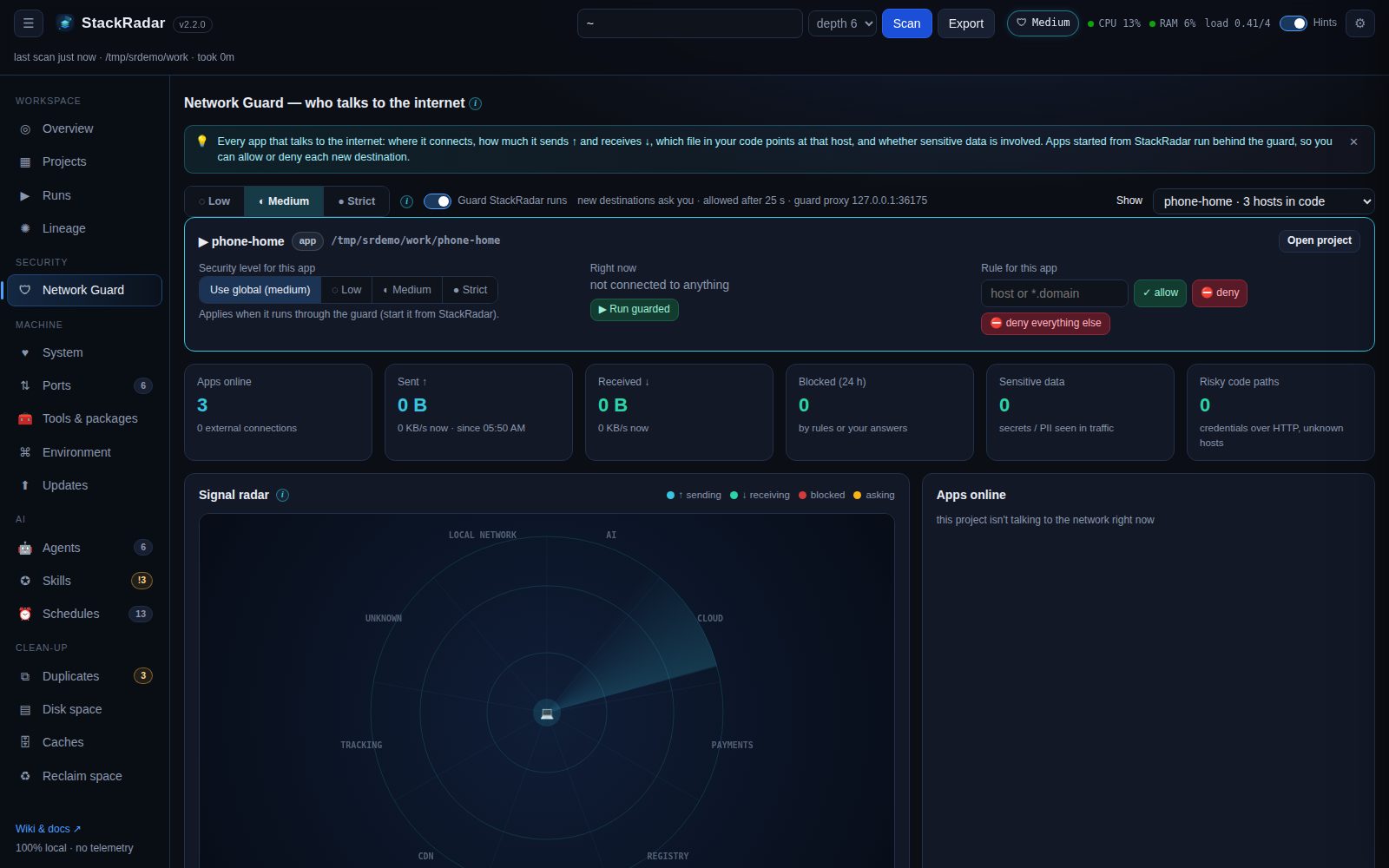Click the Sensitive data stat card
Image resolution: width=1389 pixels, height=868 pixels.
(x=1080, y=412)
